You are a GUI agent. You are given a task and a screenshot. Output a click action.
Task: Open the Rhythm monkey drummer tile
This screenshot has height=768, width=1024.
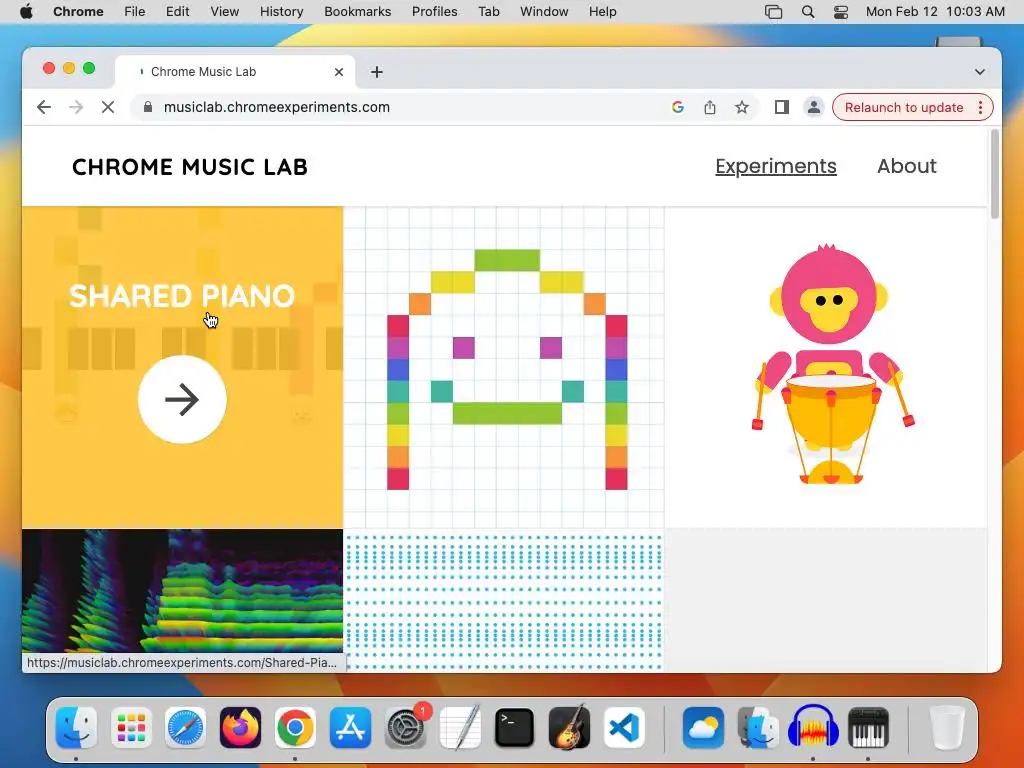click(826, 368)
